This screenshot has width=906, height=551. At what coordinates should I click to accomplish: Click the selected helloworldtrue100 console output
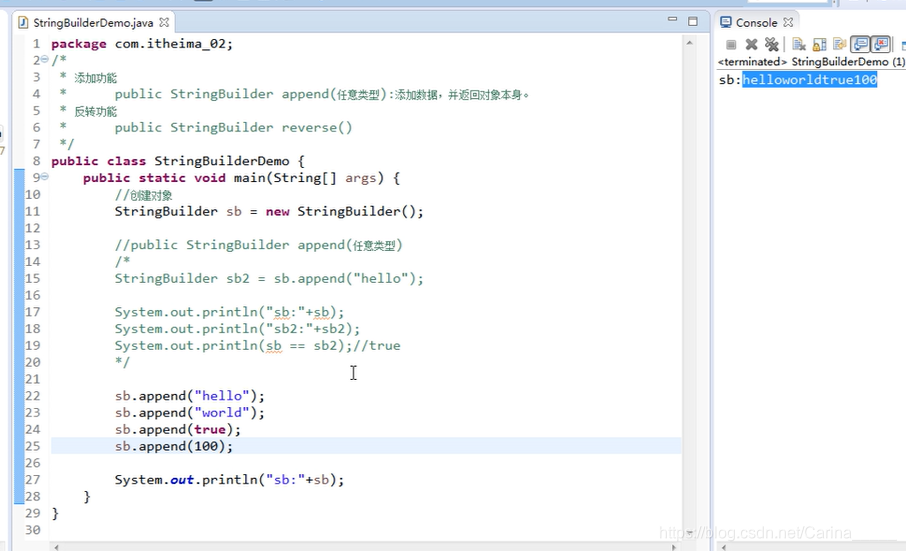tap(810, 80)
